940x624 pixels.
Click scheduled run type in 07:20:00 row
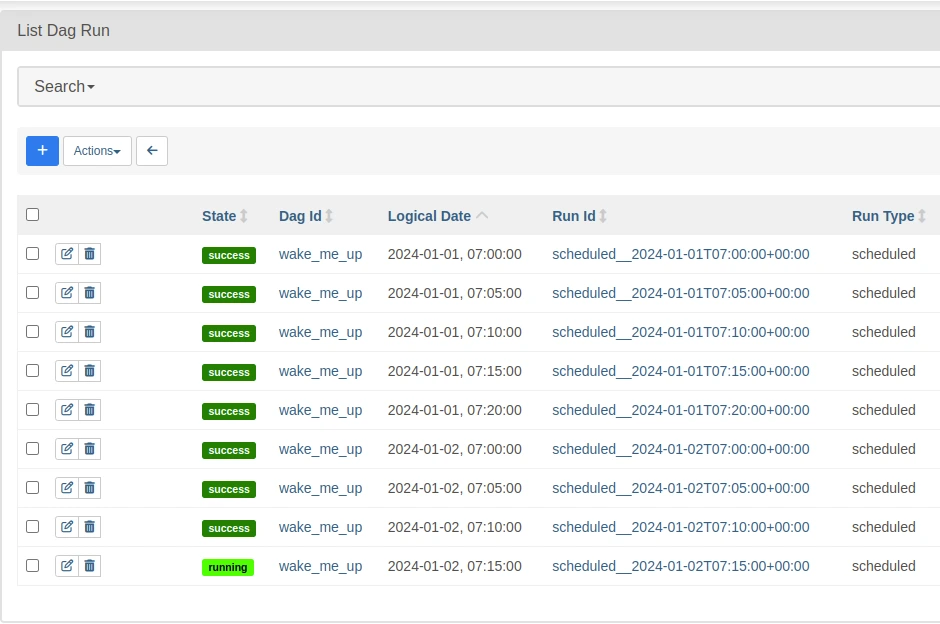[884, 410]
